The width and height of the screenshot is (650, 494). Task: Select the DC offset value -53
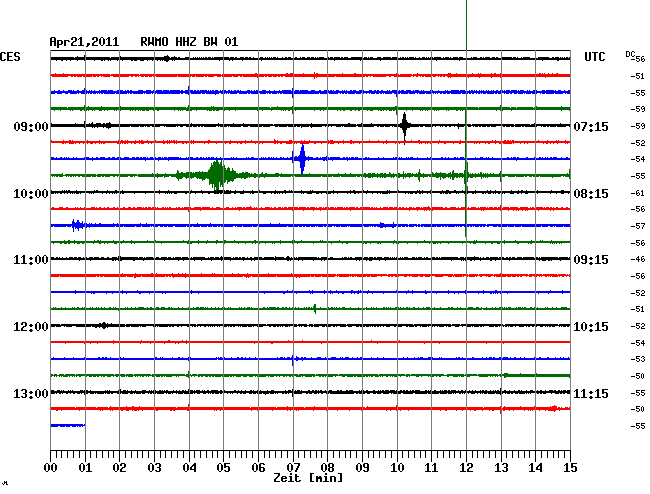(x=638, y=359)
